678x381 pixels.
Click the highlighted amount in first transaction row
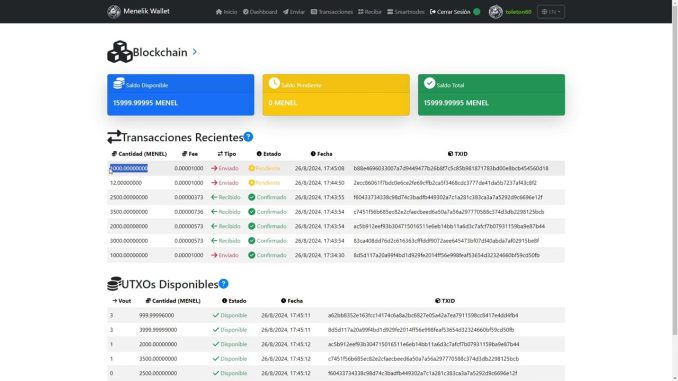[128, 168]
